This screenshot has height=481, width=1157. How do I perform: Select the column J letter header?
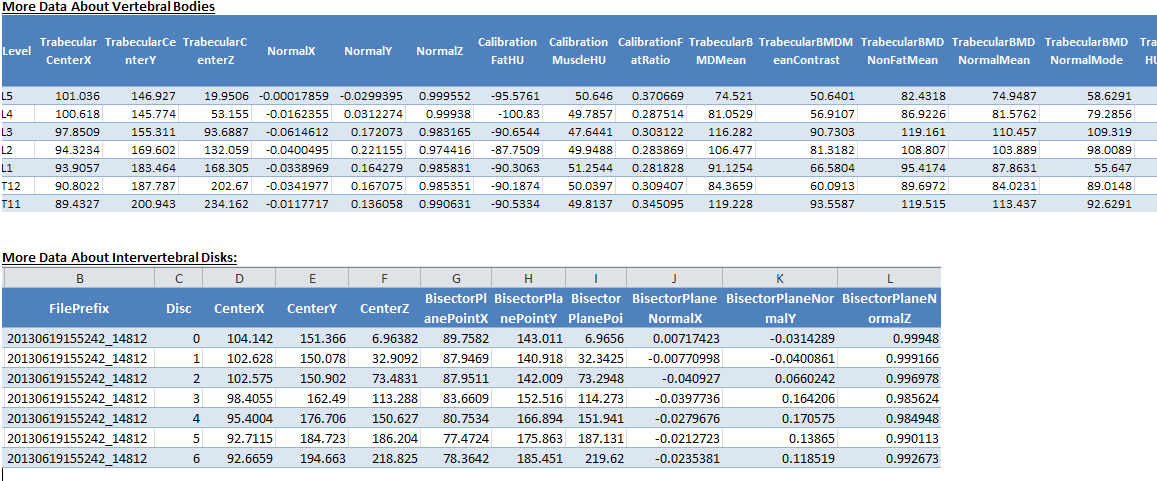[675, 277]
